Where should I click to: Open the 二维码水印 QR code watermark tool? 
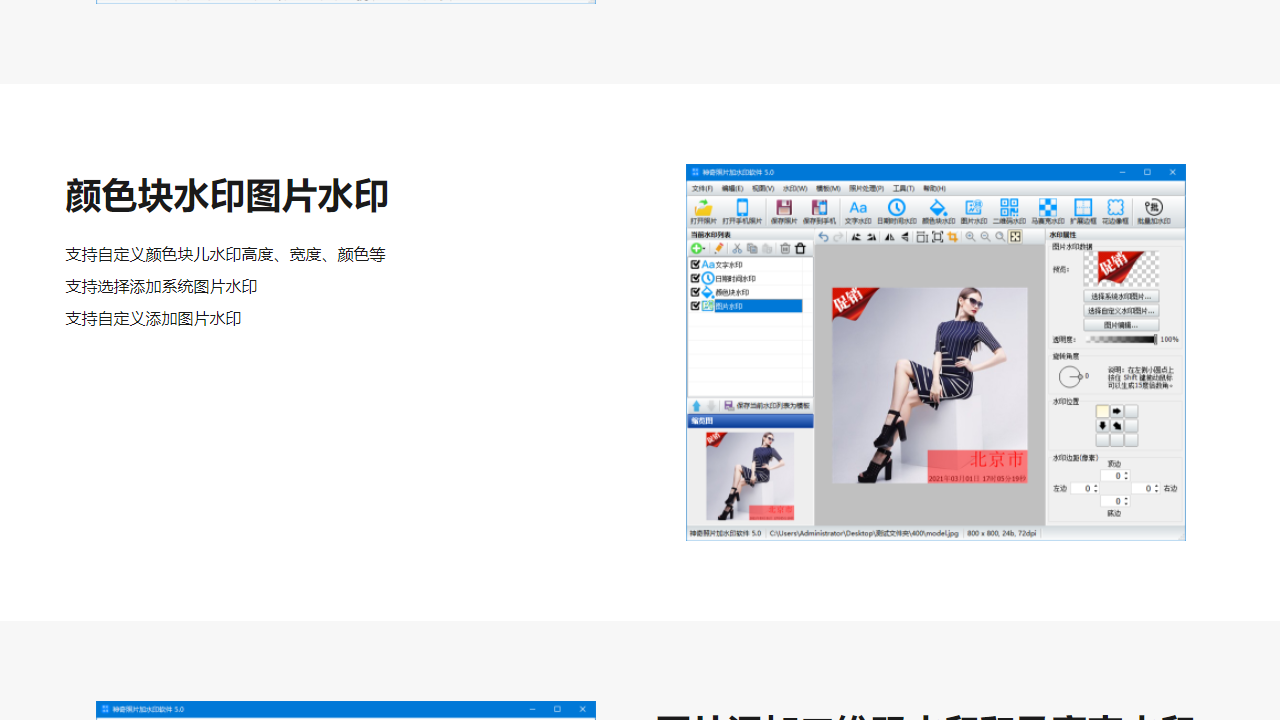click(x=1009, y=208)
